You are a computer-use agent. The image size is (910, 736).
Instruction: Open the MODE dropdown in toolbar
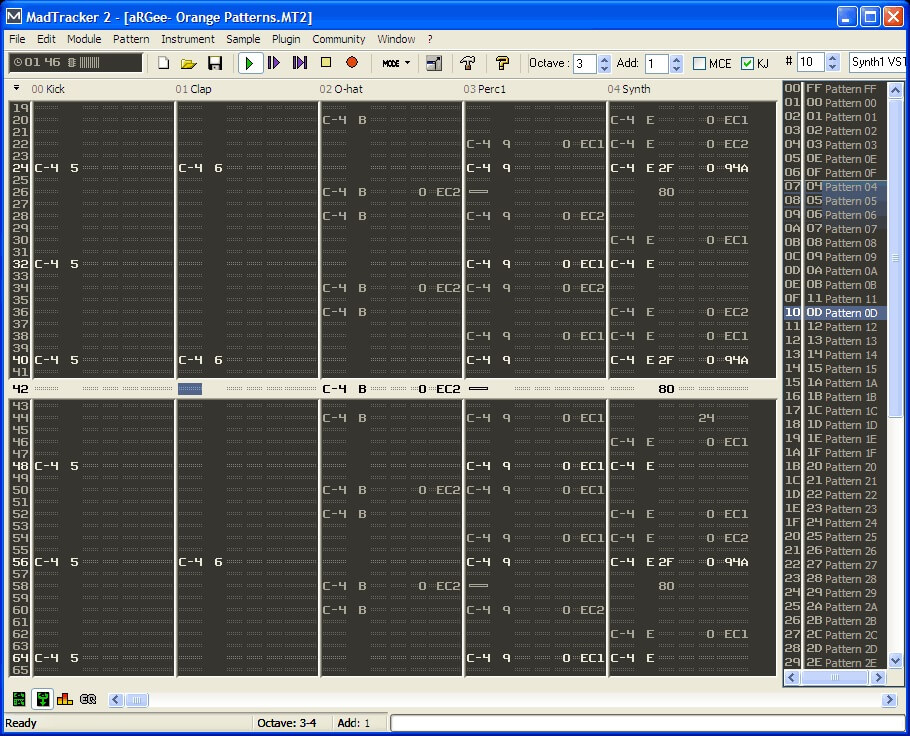coord(396,63)
